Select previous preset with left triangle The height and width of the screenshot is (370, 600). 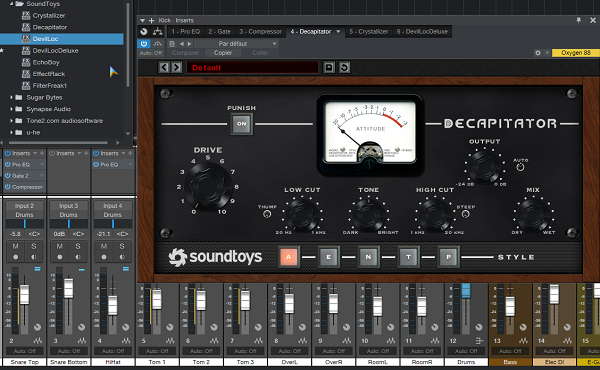[x=182, y=44]
